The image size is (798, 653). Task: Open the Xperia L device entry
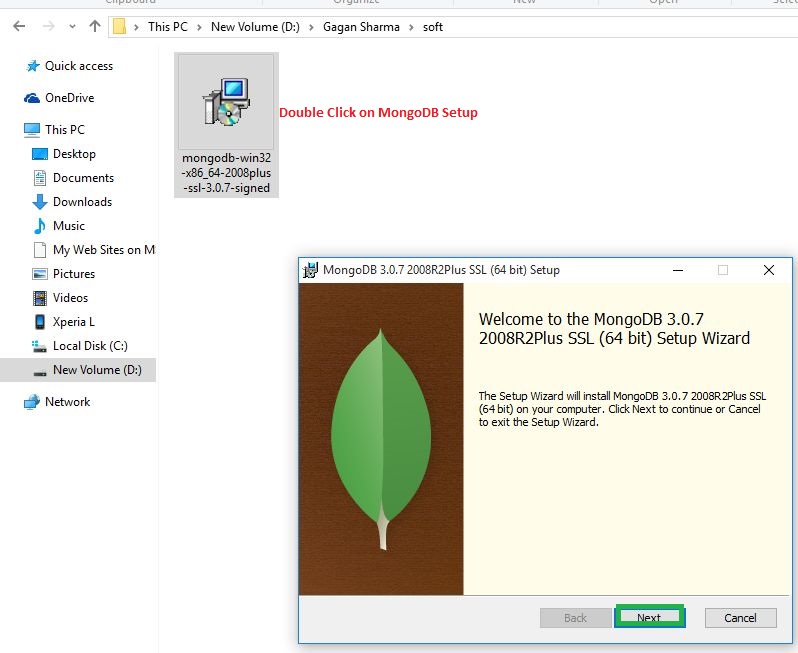[74, 322]
